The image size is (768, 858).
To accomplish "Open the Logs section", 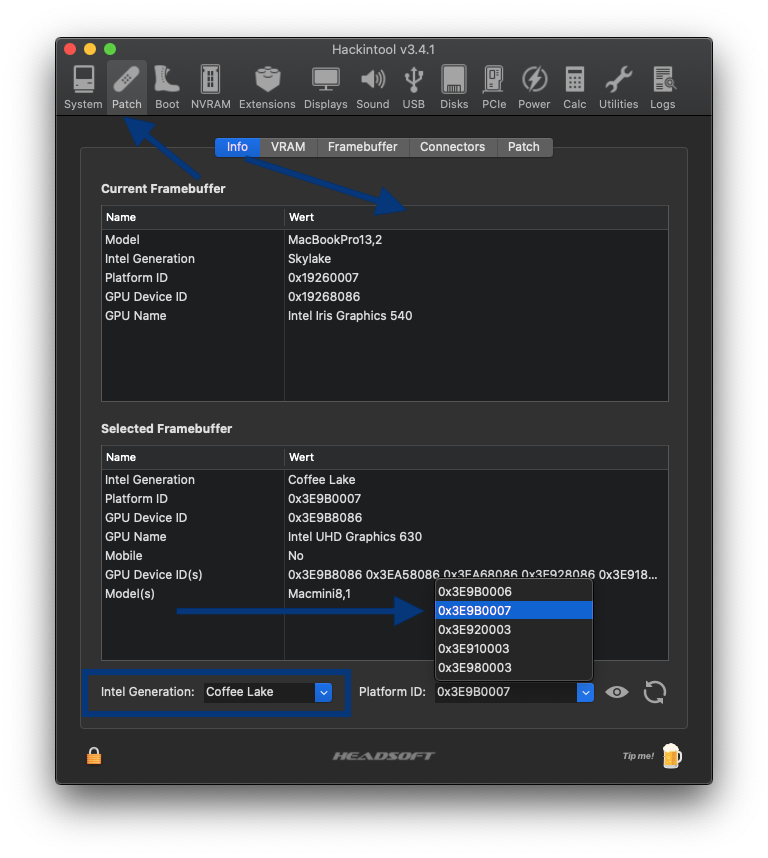I will 663,88.
